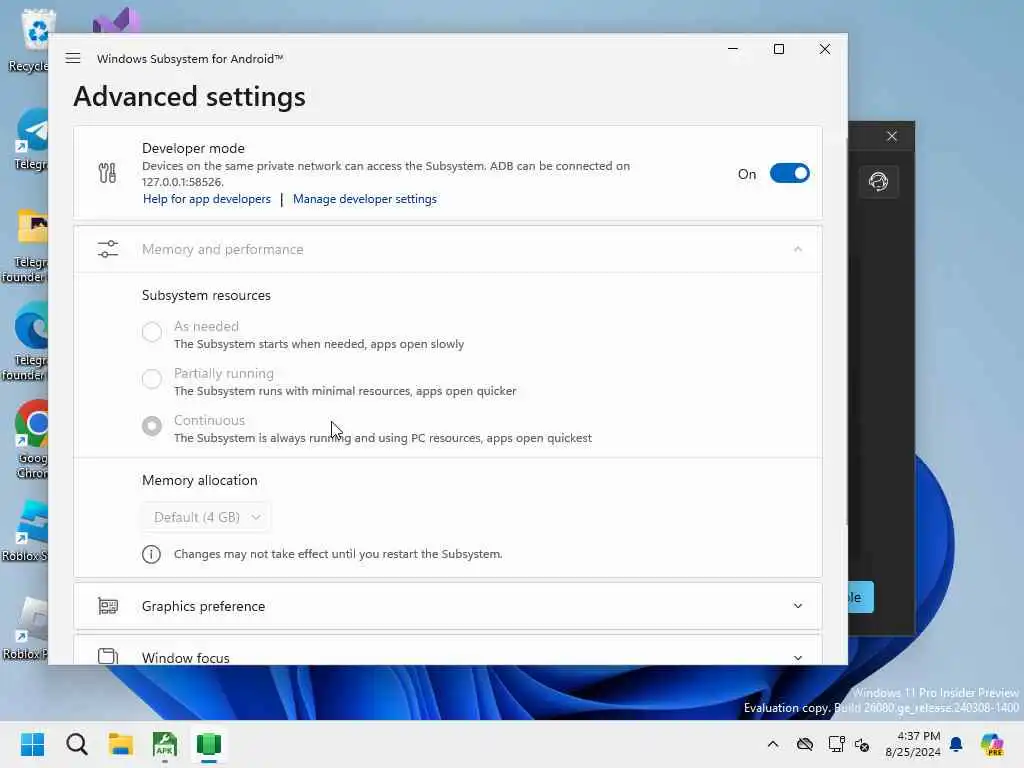The image size is (1024, 768).
Task: Click the Windows Subsystem for Android taskbar icon
Action: (209, 744)
